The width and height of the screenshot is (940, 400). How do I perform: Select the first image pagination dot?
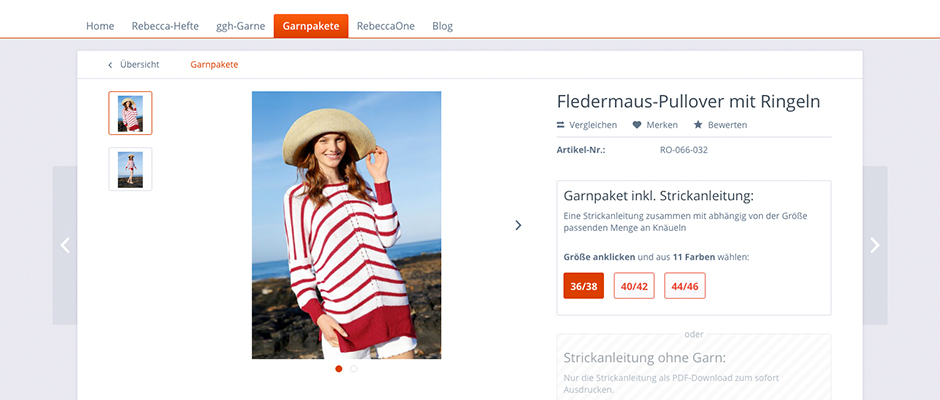(339, 369)
